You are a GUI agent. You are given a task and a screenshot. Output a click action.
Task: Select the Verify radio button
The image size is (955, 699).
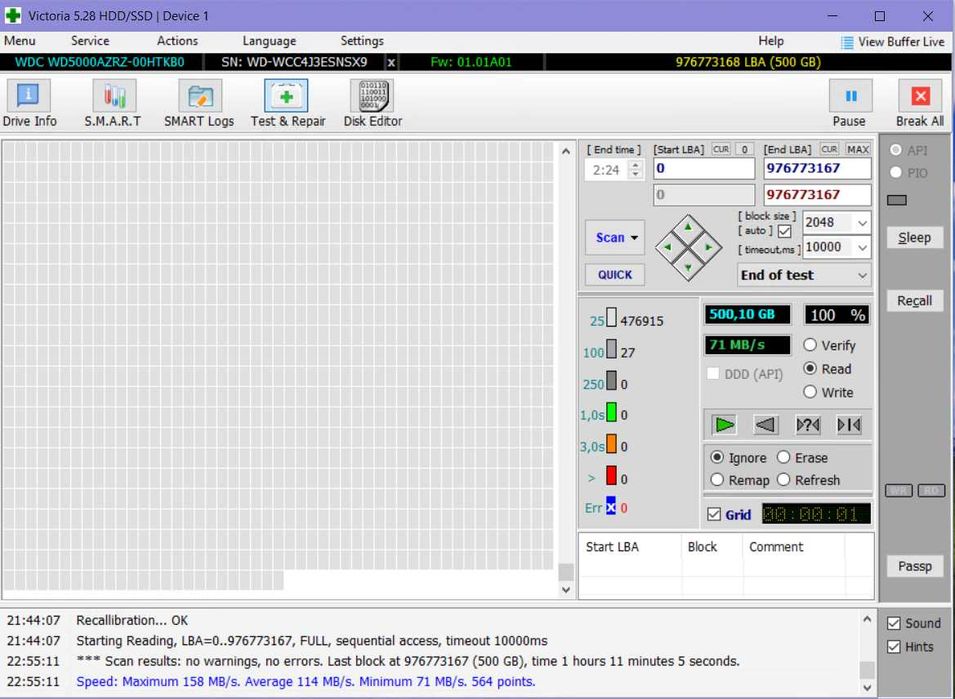pos(811,345)
